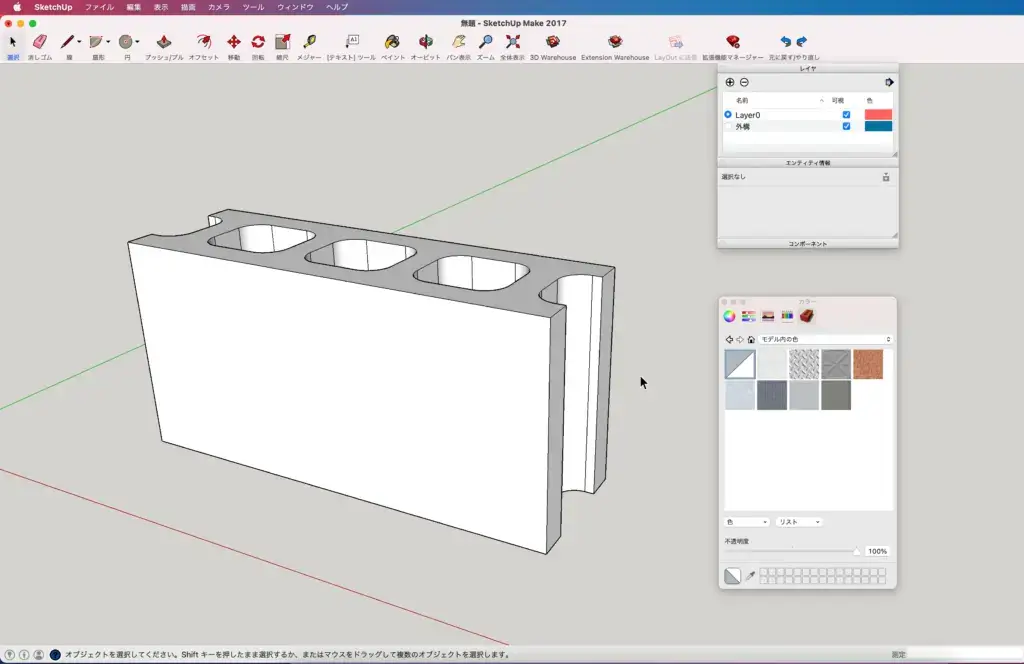Choose the Line pencil tool
This screenshot has height=664, width=1024.
click(x=67, y=42)
